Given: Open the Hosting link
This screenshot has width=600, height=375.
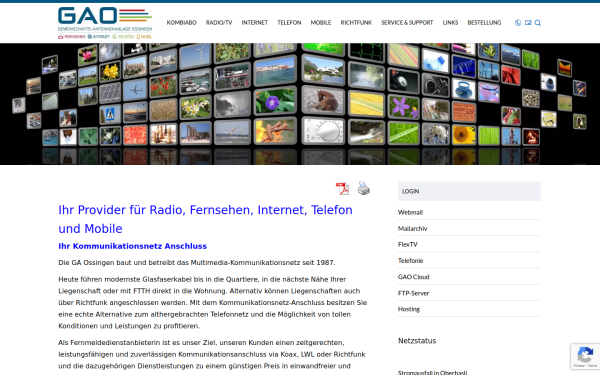Looking at the screenshot, I should (409, 309).
